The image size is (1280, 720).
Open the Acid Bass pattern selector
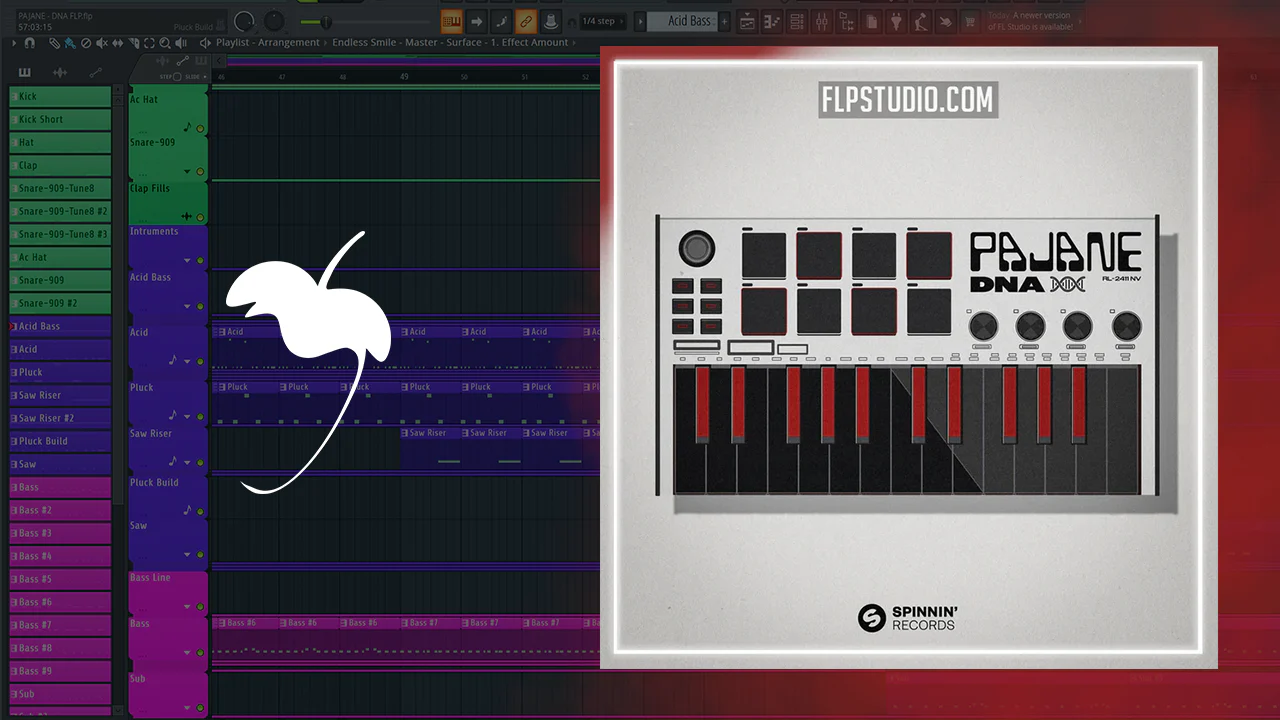682,21
